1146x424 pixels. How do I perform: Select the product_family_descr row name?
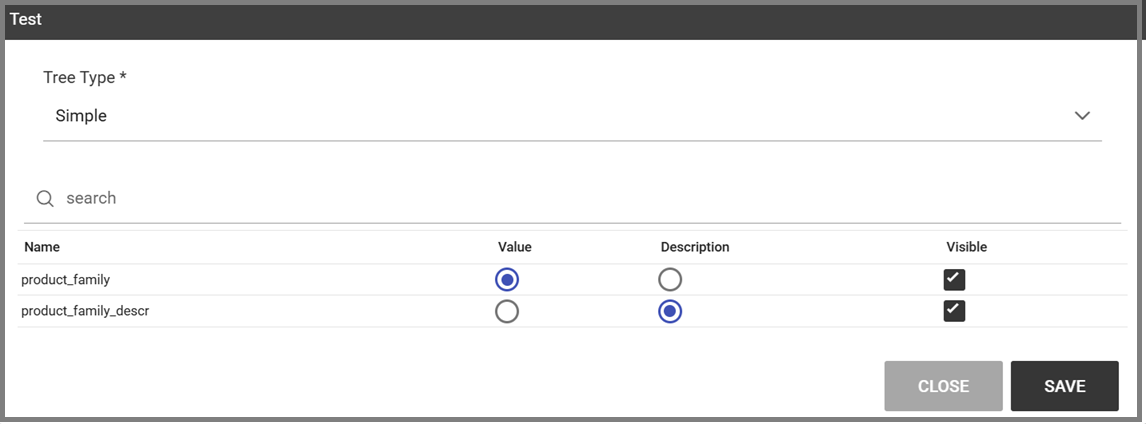[90, 311]
